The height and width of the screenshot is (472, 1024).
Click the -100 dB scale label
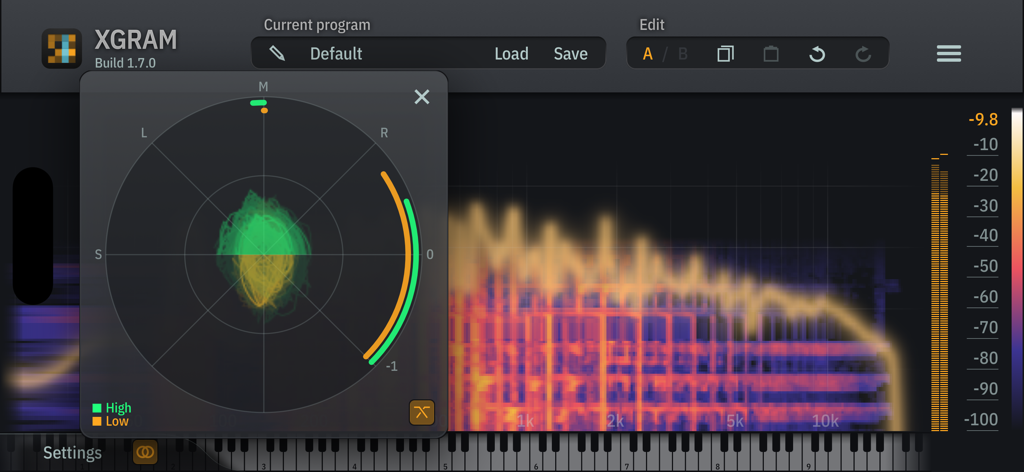point(982,420)
